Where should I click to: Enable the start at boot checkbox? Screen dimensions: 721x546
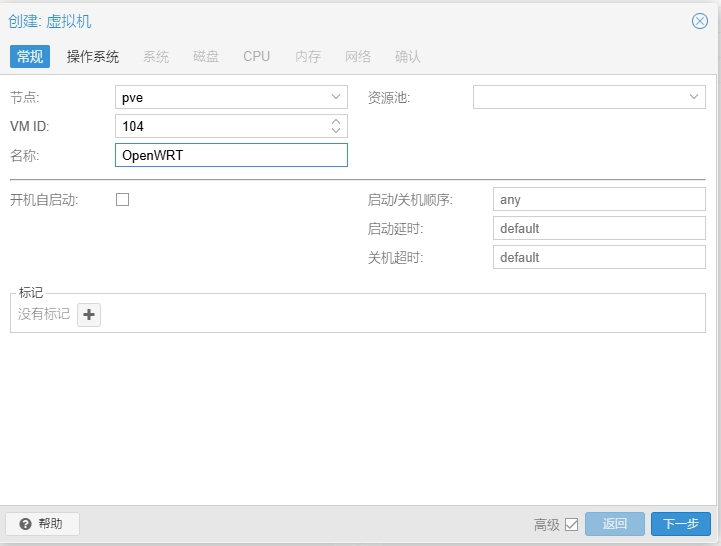[x=123, y=199]
